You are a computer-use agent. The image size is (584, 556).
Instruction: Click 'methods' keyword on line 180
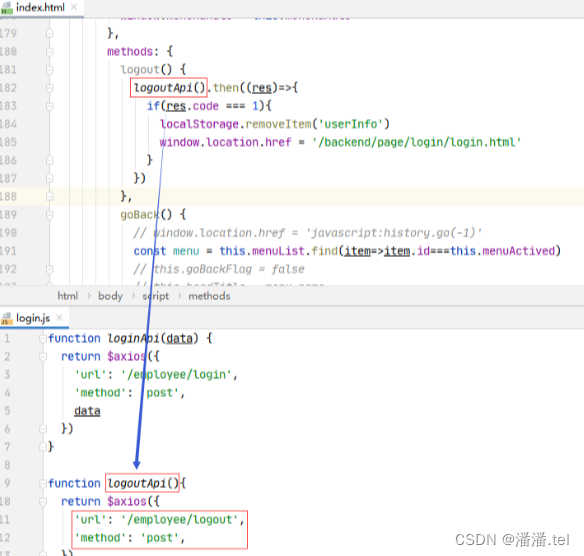point(130,51)
